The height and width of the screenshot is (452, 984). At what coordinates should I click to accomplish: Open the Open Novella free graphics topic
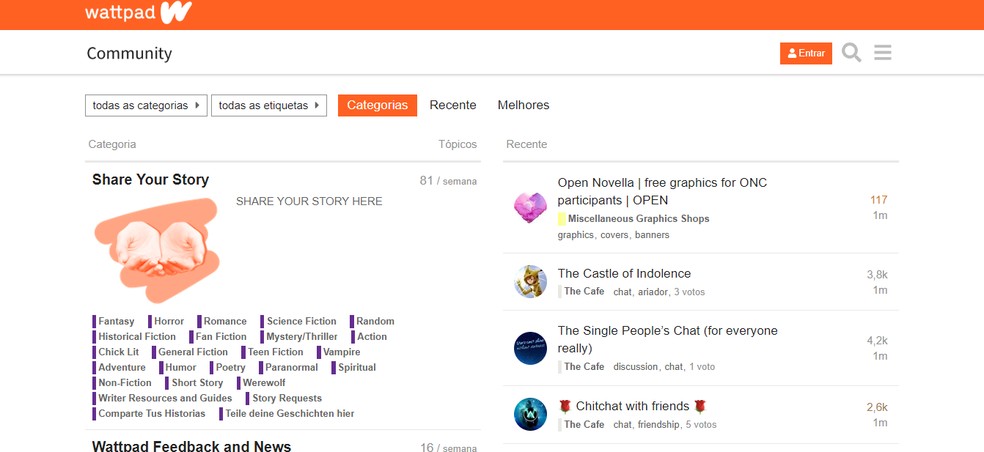[x=662, y=191]
